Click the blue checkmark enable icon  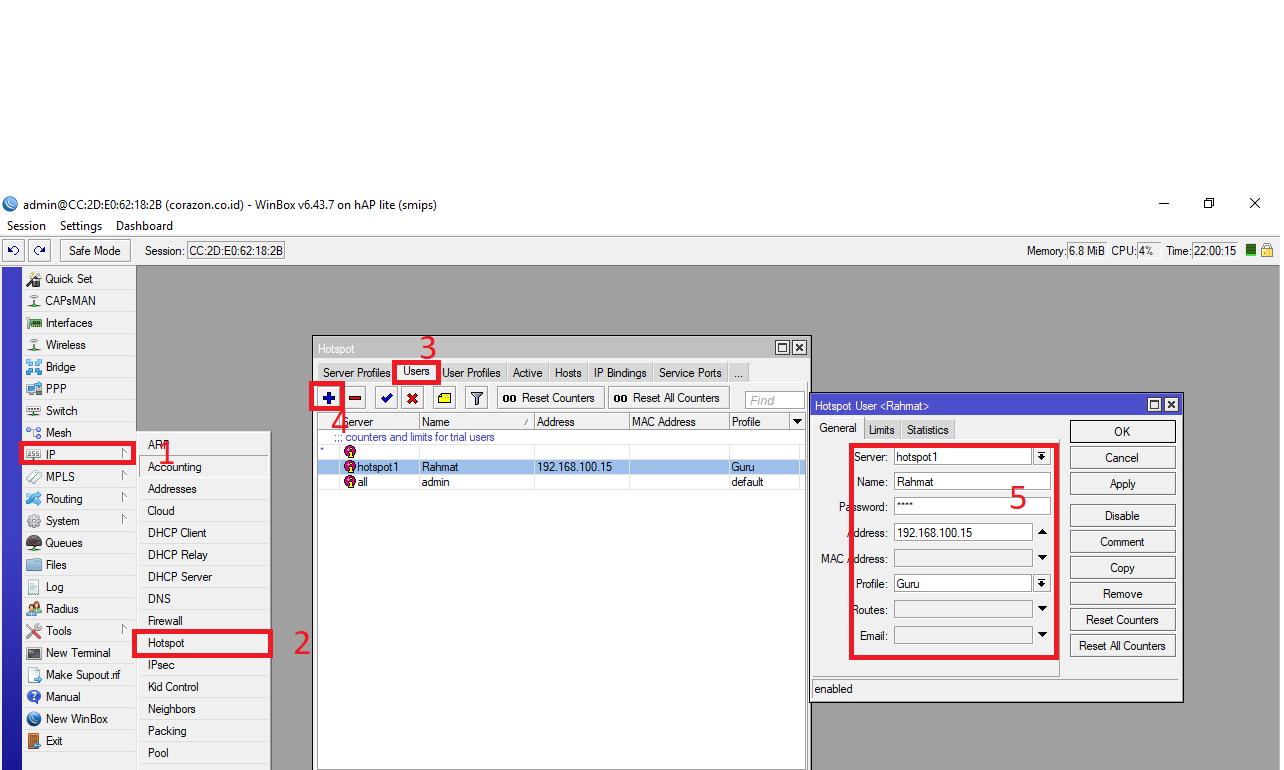[386, 398]
